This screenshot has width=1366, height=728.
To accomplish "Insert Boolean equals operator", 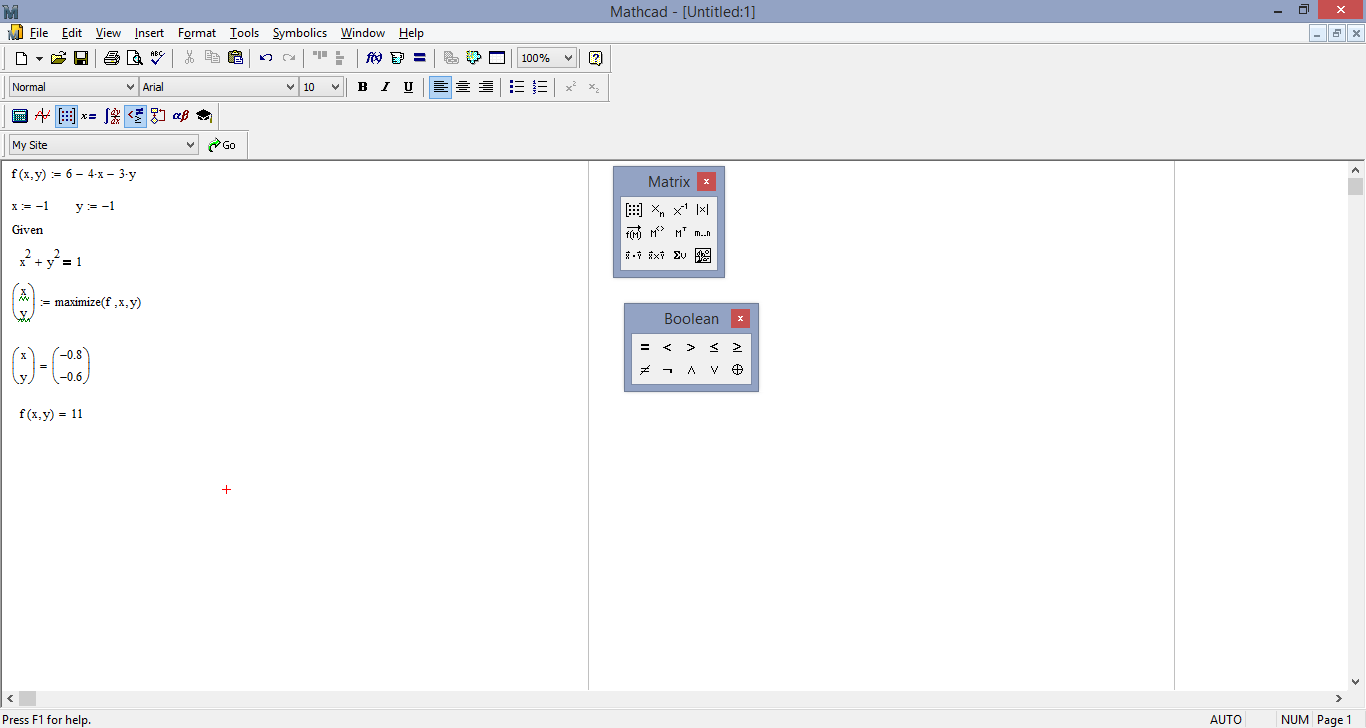I will coord(645,347).
